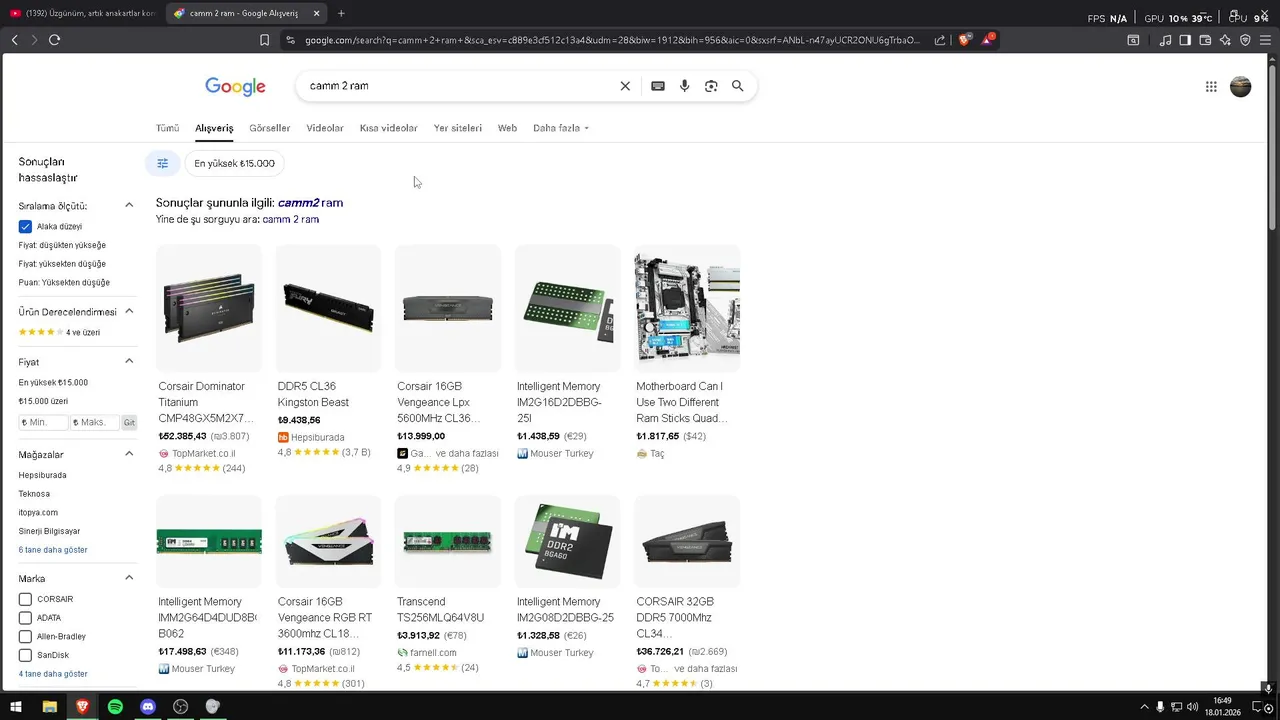
Task: Click the Windows Start button
Action: 17,706
